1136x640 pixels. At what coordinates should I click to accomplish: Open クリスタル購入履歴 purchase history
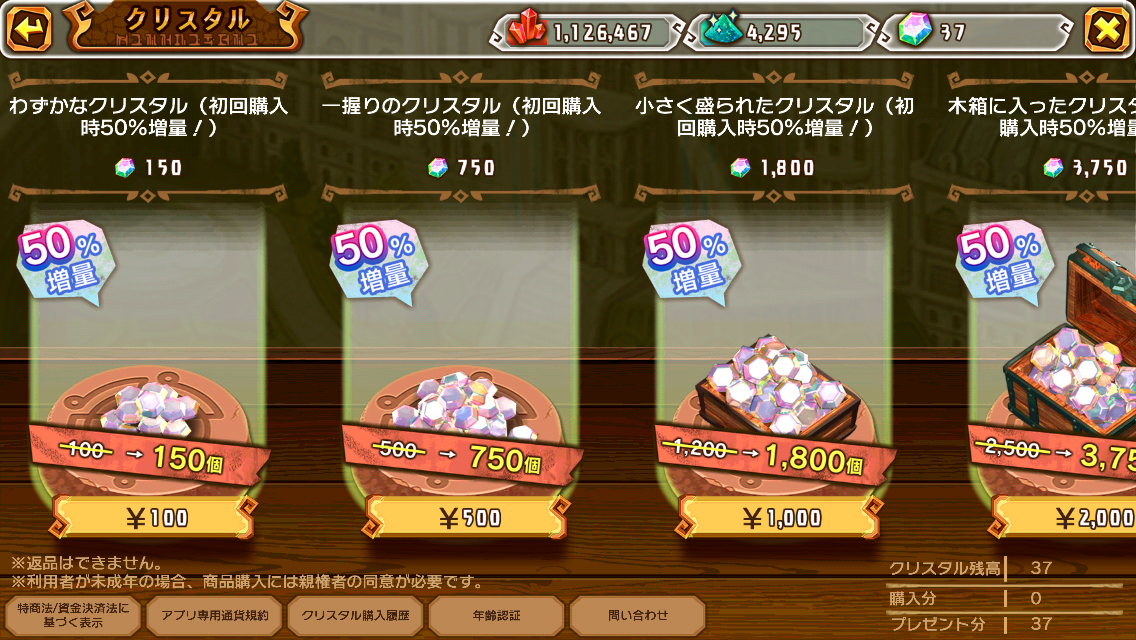pos(355,615)
